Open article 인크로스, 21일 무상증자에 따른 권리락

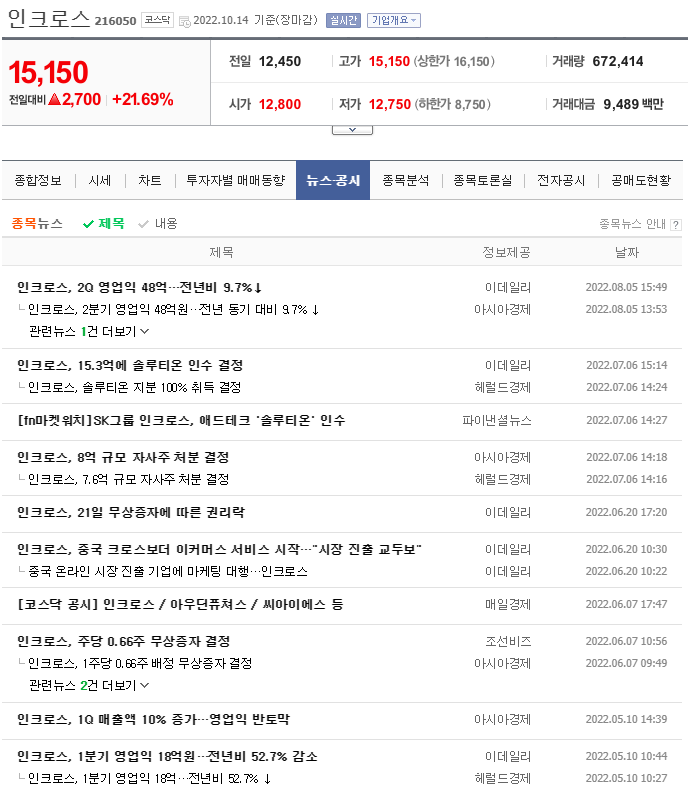click(x=131, y=512)
